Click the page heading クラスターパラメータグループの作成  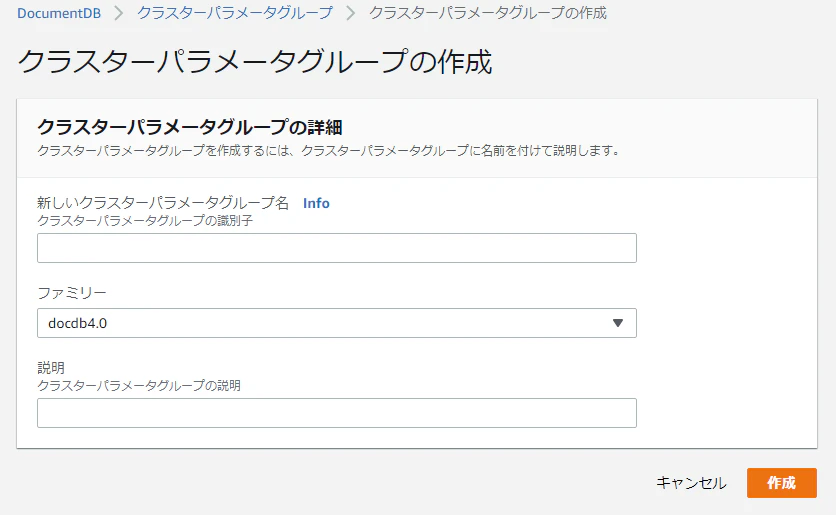tap(255, 61)
